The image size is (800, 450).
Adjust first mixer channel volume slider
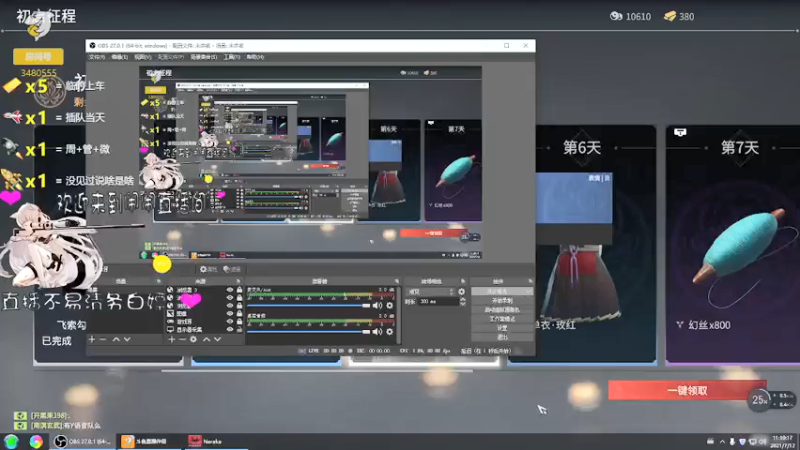pos(309,306)
